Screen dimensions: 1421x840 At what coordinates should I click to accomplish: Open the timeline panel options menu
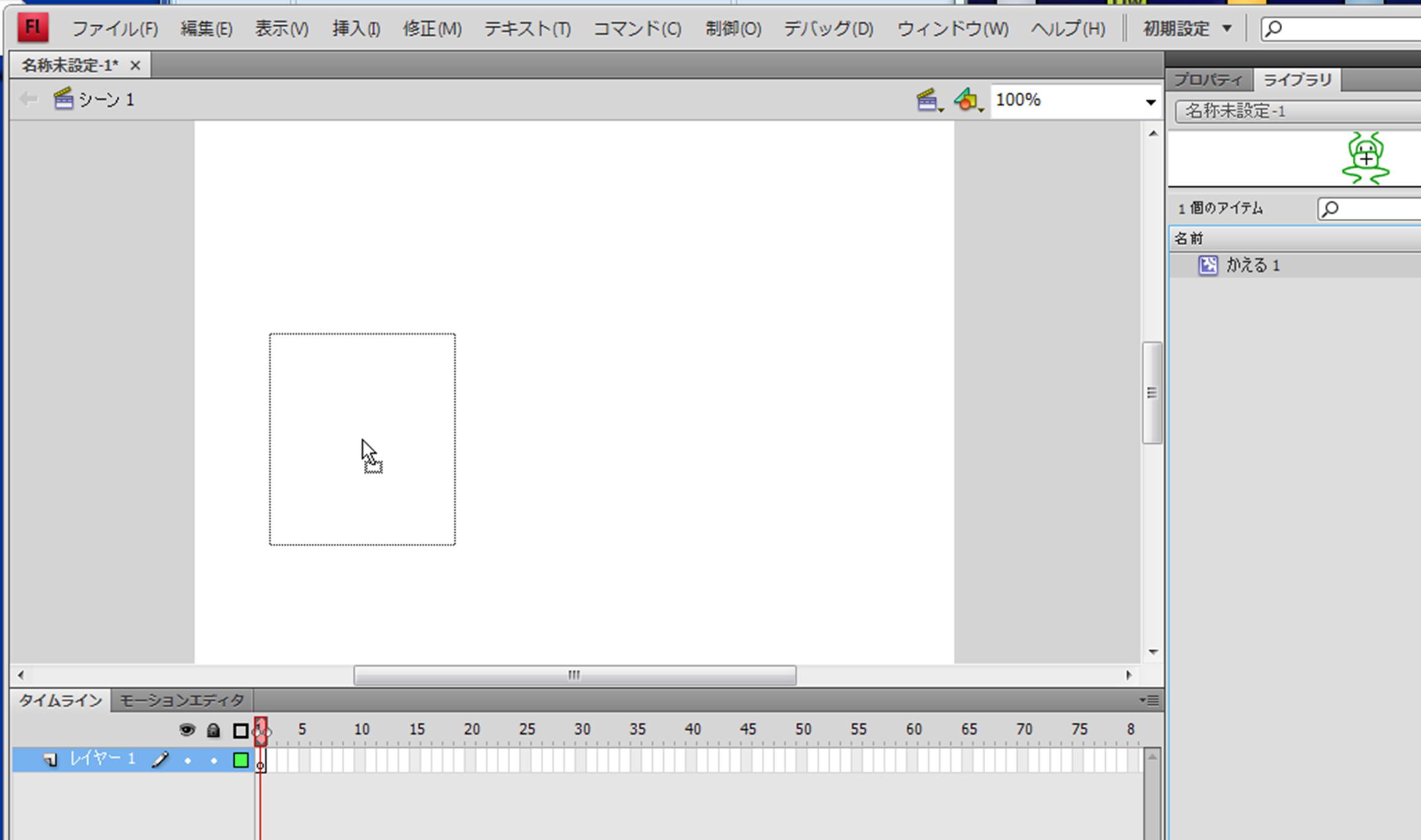coord(1149,701)
